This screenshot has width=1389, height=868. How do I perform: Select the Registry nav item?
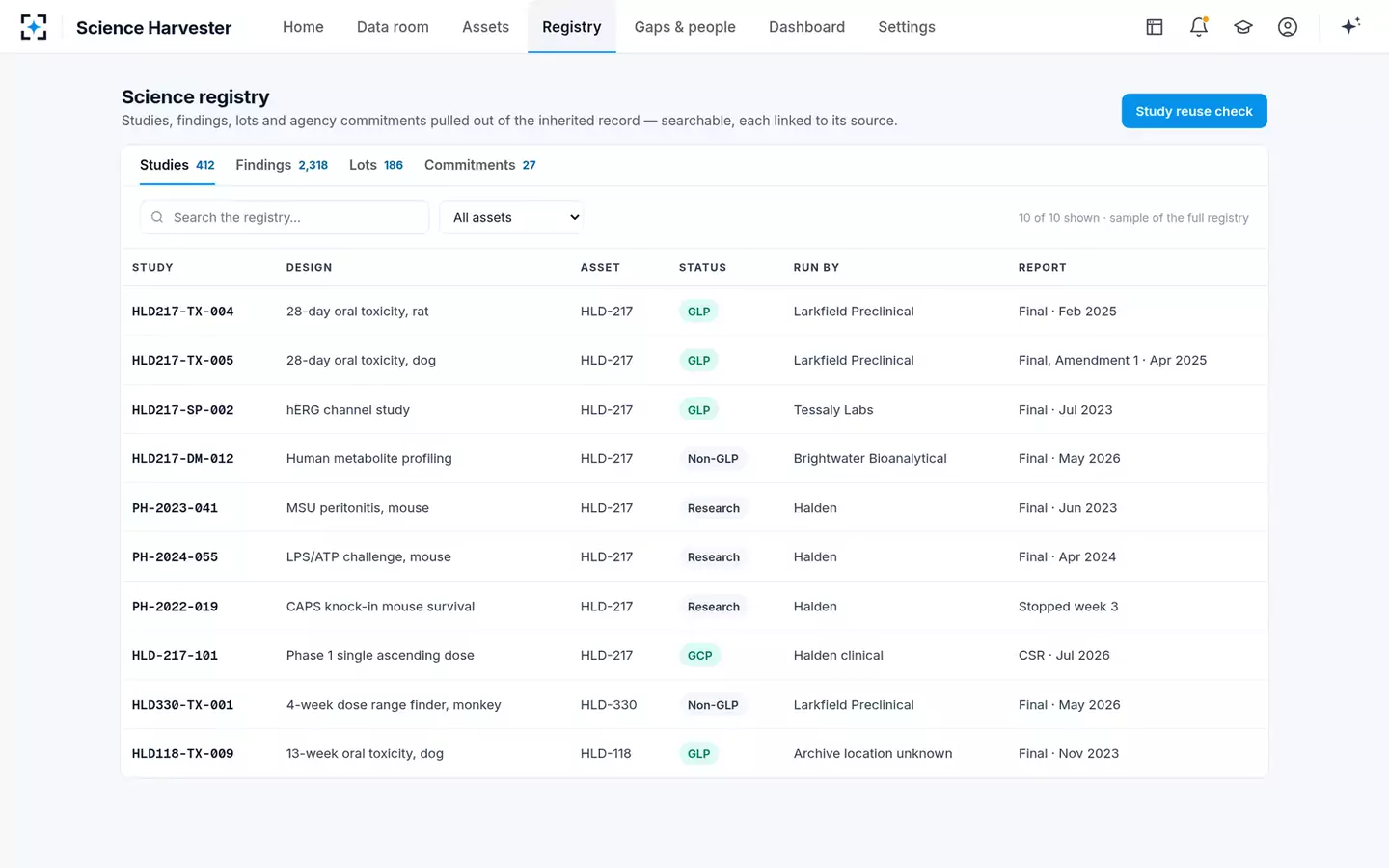[x=571, y=27]
